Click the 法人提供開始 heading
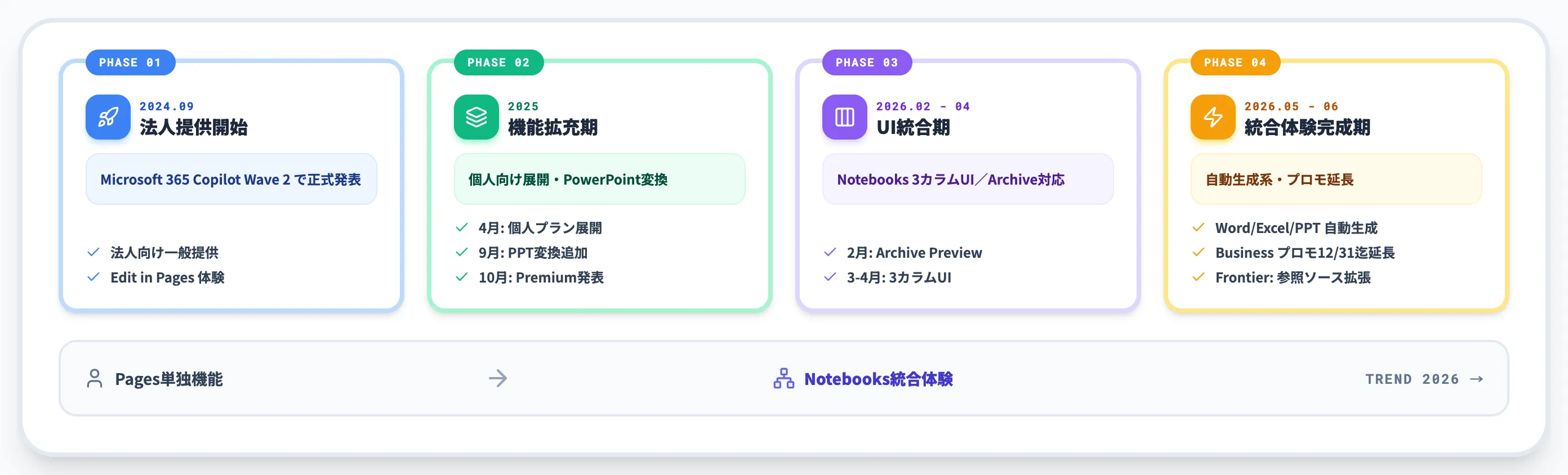 pyautogui.click(x=194, y=127)
